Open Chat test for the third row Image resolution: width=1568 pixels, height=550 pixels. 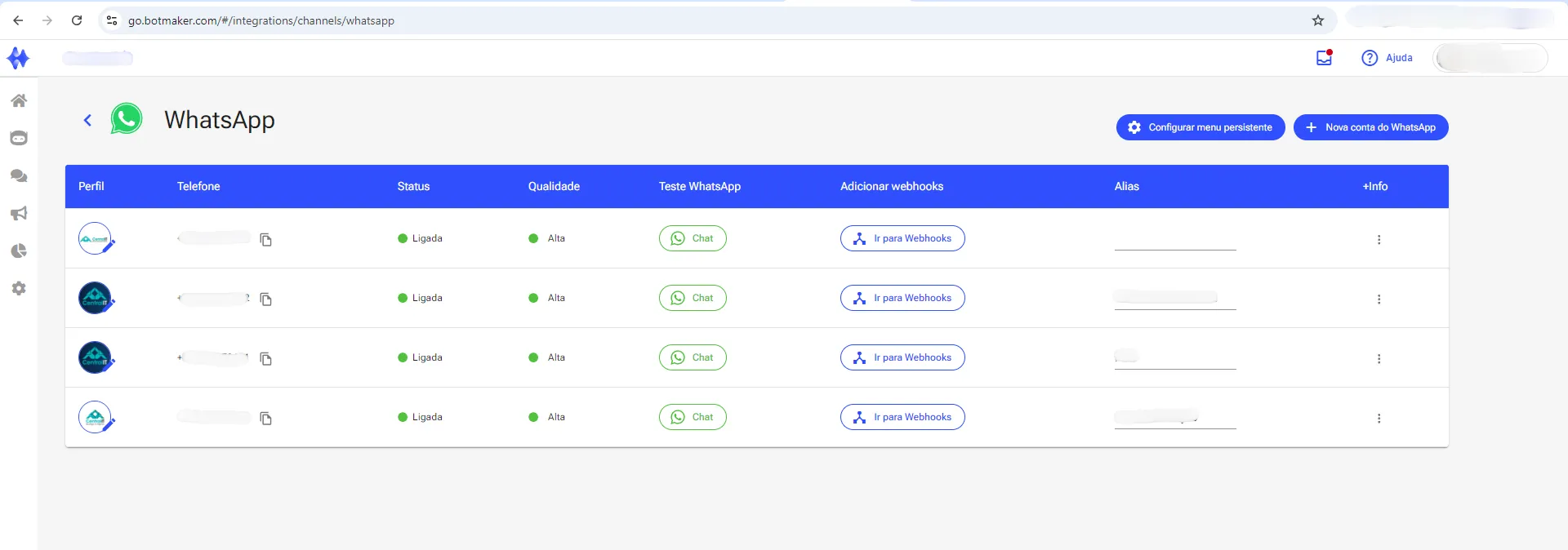693,357
